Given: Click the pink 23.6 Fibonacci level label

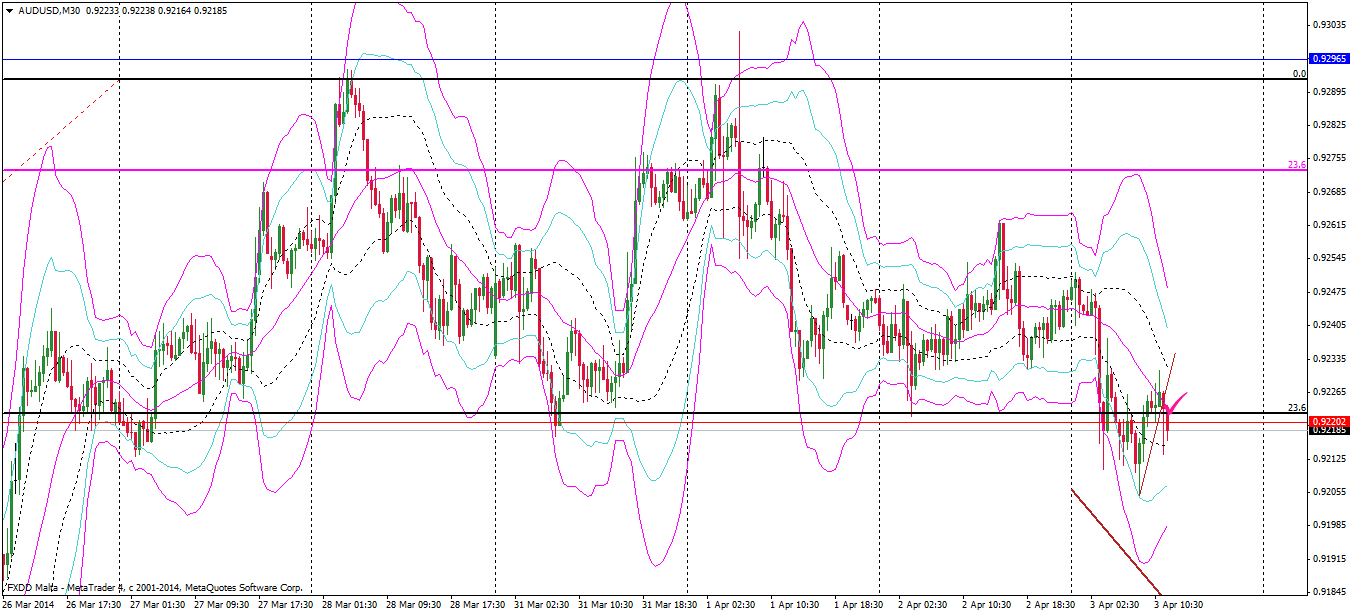Looking at the screenshot, I should tap(1297, 164).
